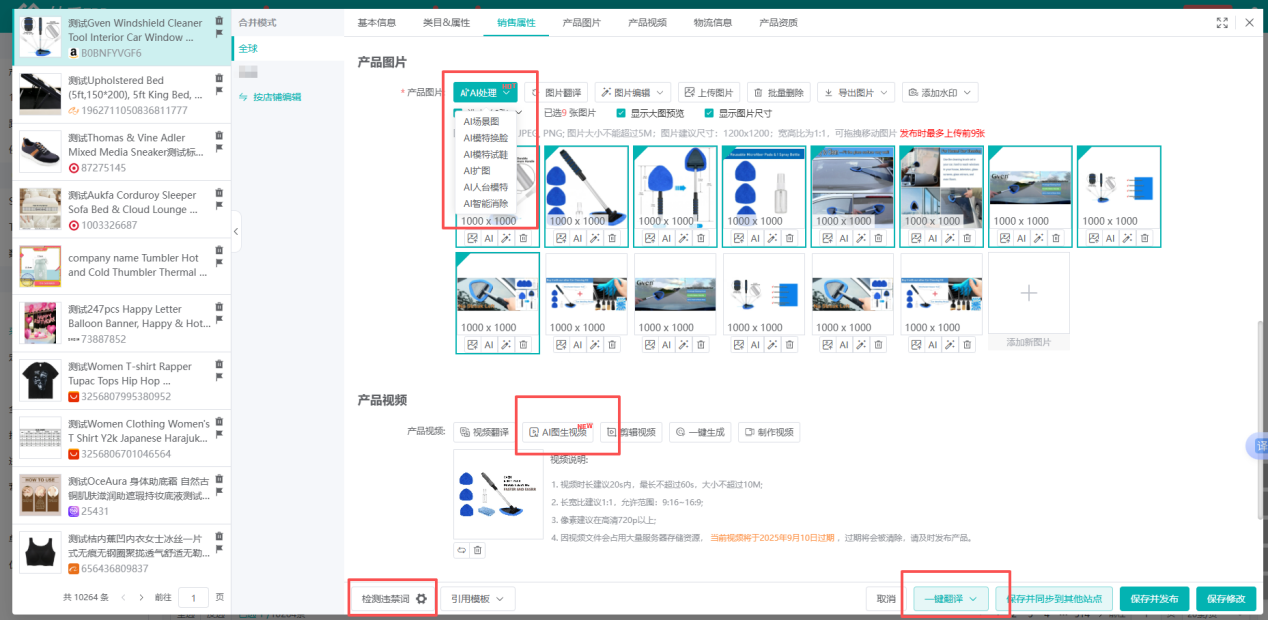
Task: Expand the 引用模板 dropdown
Action: (x=477, y=599)
